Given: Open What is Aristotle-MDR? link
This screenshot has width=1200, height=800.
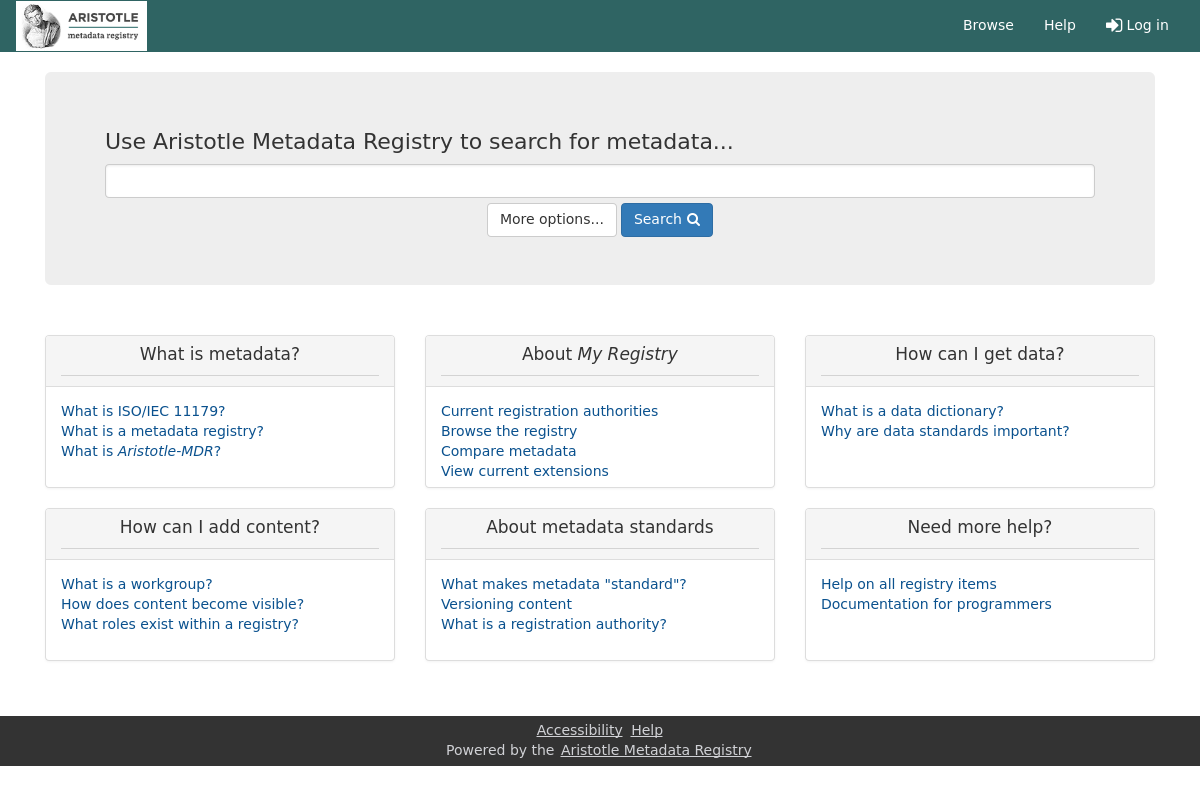Looking at the screenshot, I should (141, 451).
